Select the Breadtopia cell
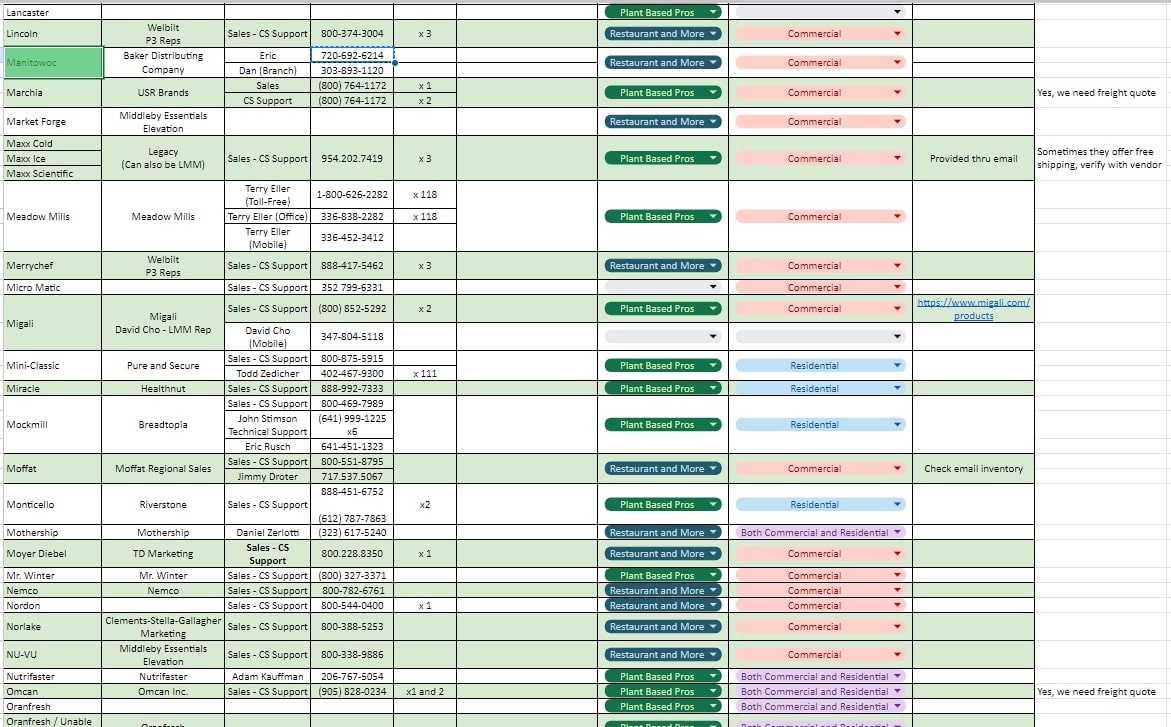 click(x=163, y=424)
